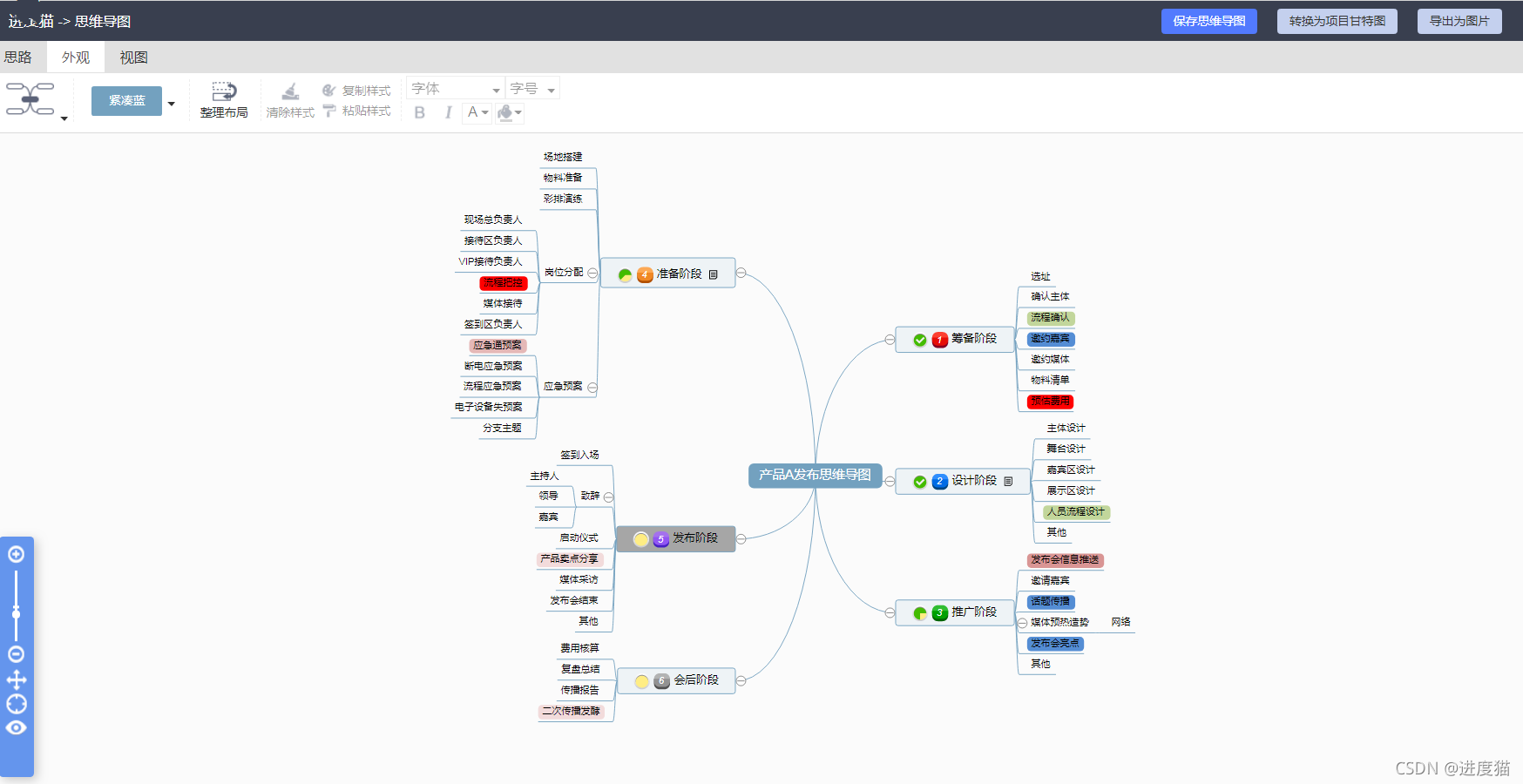Collapse the 推广阶段 branch toggle

[x=890, y=612]
